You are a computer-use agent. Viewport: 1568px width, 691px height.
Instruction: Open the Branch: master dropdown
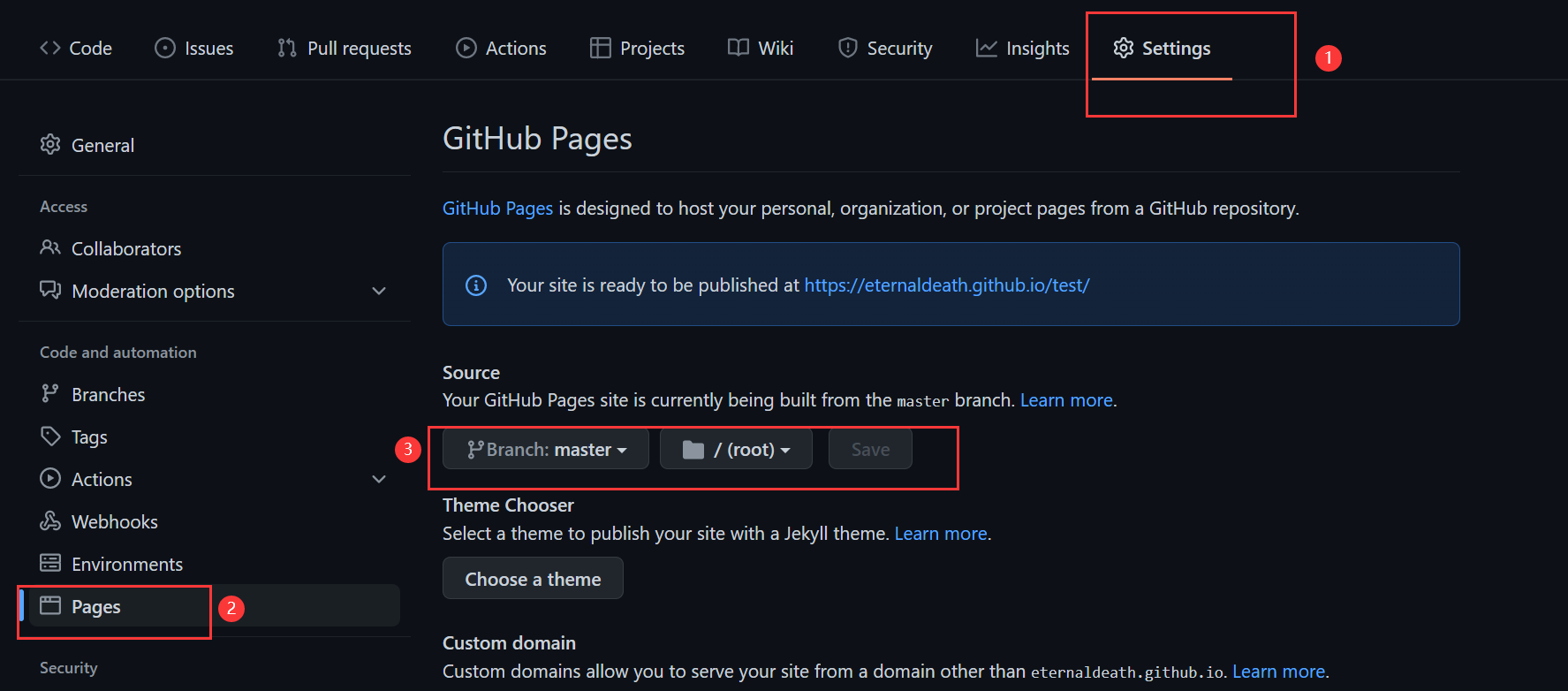(x=546, y=449)
